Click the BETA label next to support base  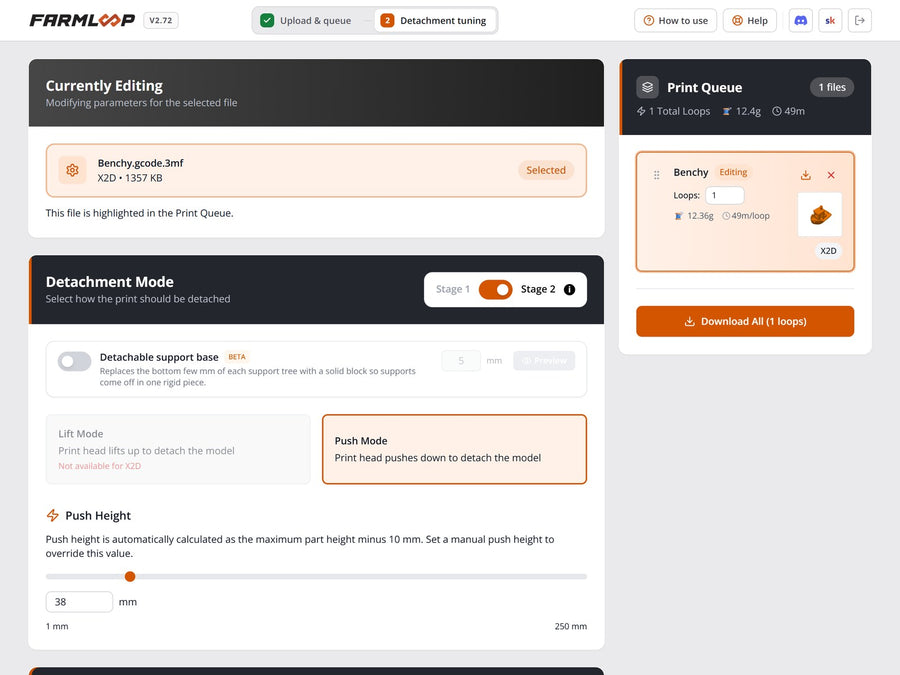pos(236,357)
